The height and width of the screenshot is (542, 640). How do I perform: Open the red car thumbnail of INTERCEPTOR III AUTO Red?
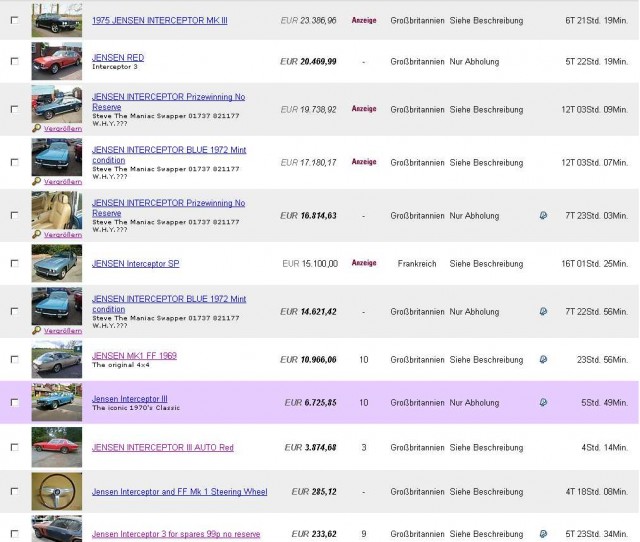pyautogui.click(x=57, y=447)
